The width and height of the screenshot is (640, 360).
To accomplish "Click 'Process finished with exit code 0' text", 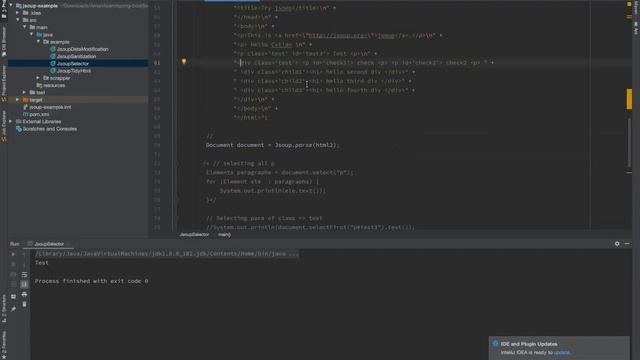I will tap(91, 281).
